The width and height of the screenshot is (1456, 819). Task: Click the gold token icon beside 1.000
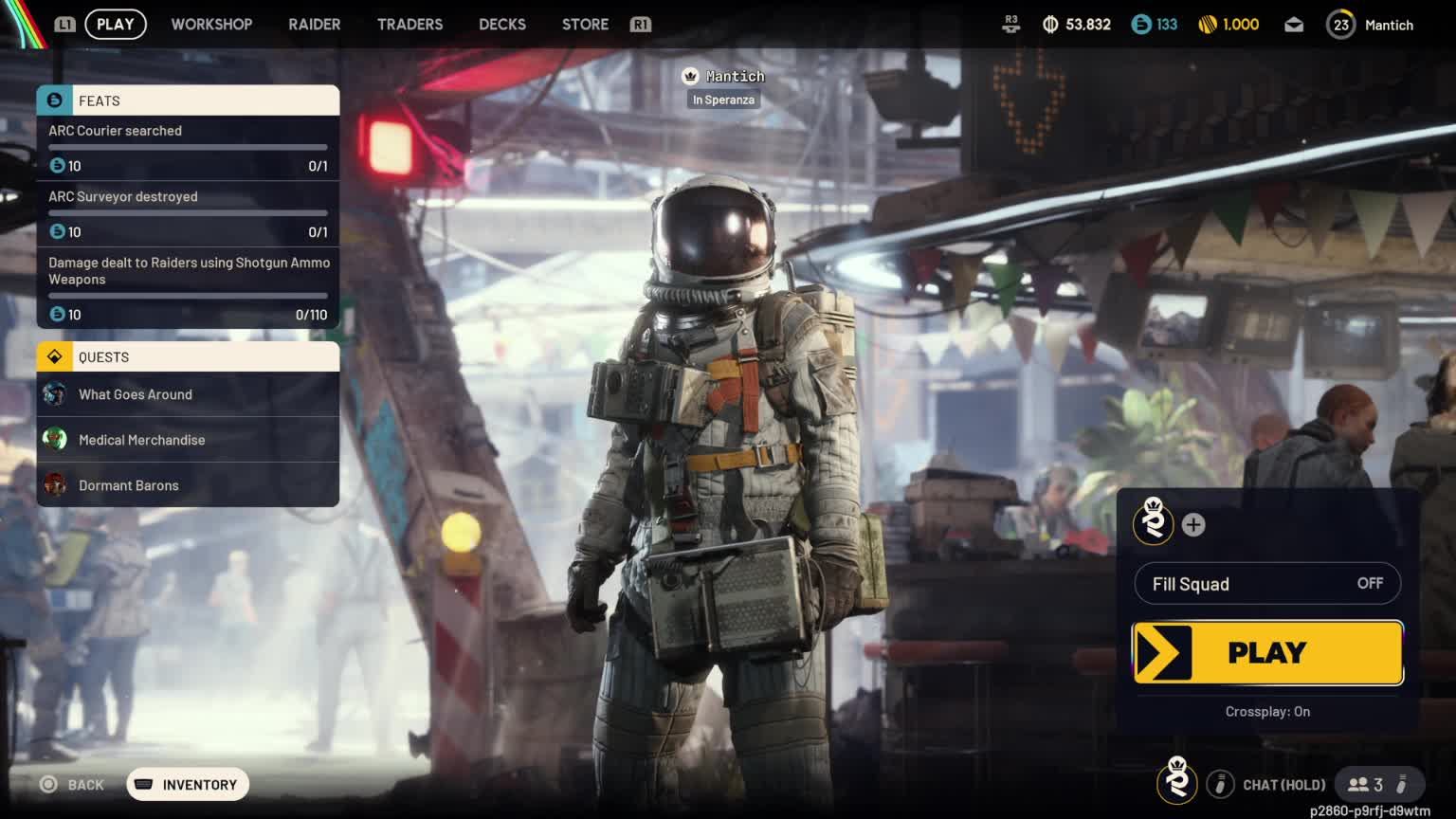tap(1208, 25)
